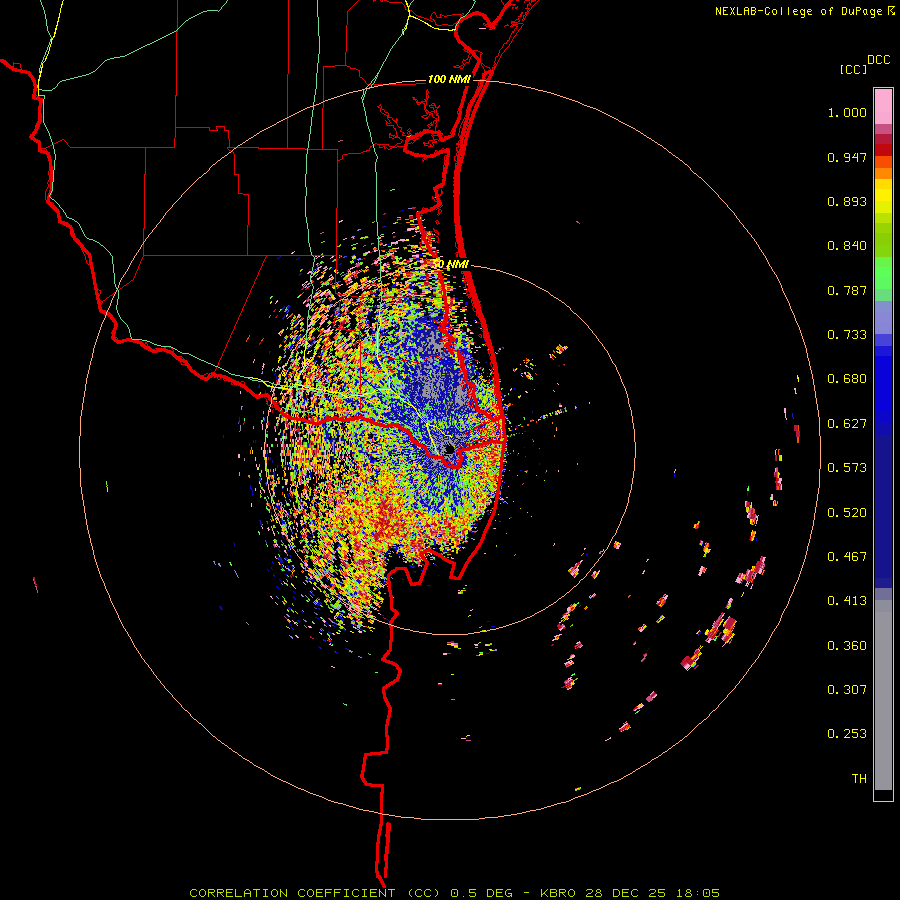Select the 0.627 scale value
The width and height of the screenshot is (900, 900).
pyautogui.click(x=847, y=424)
